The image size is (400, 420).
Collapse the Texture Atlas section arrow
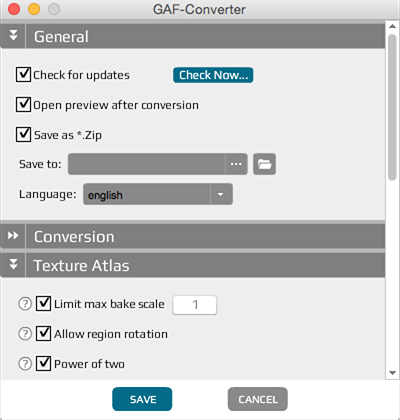[13, 265]
